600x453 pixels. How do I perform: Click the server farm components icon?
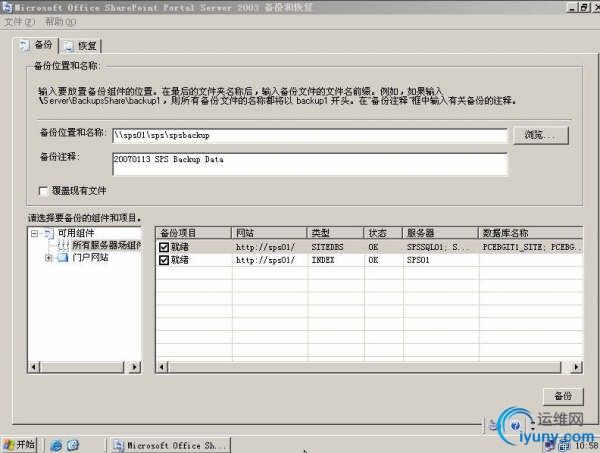coord(63,245)
